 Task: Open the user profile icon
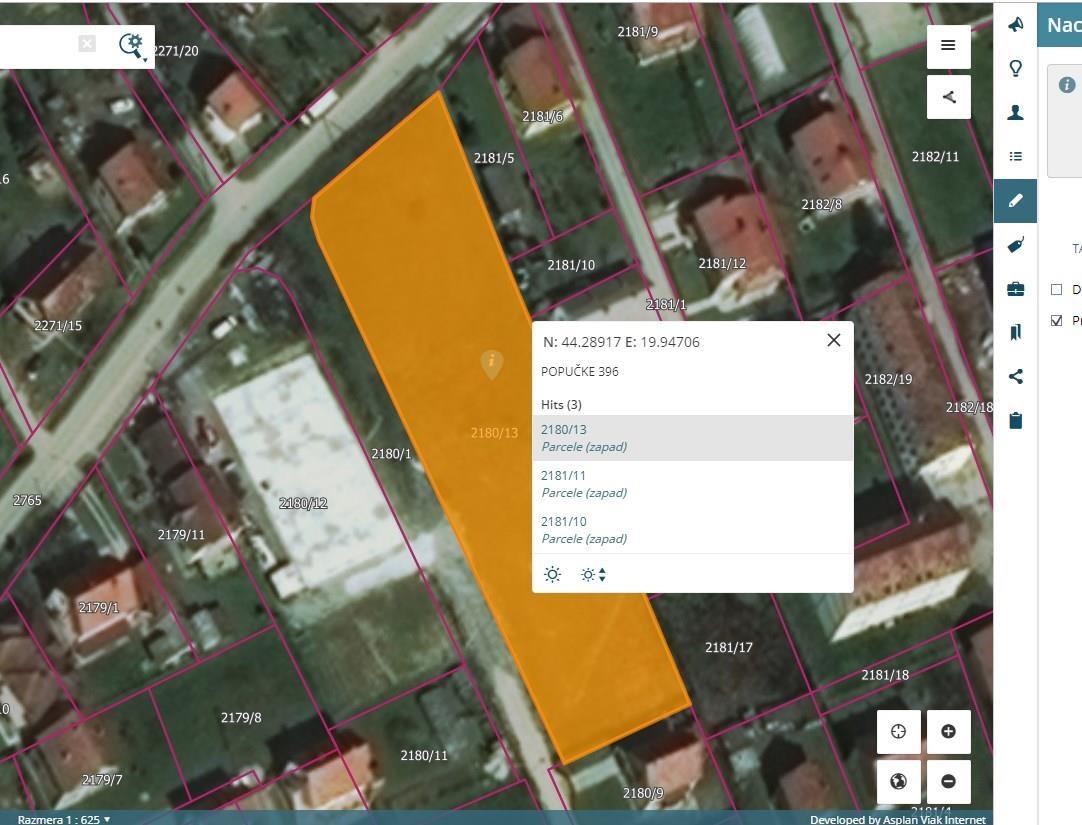[1015, 112]
